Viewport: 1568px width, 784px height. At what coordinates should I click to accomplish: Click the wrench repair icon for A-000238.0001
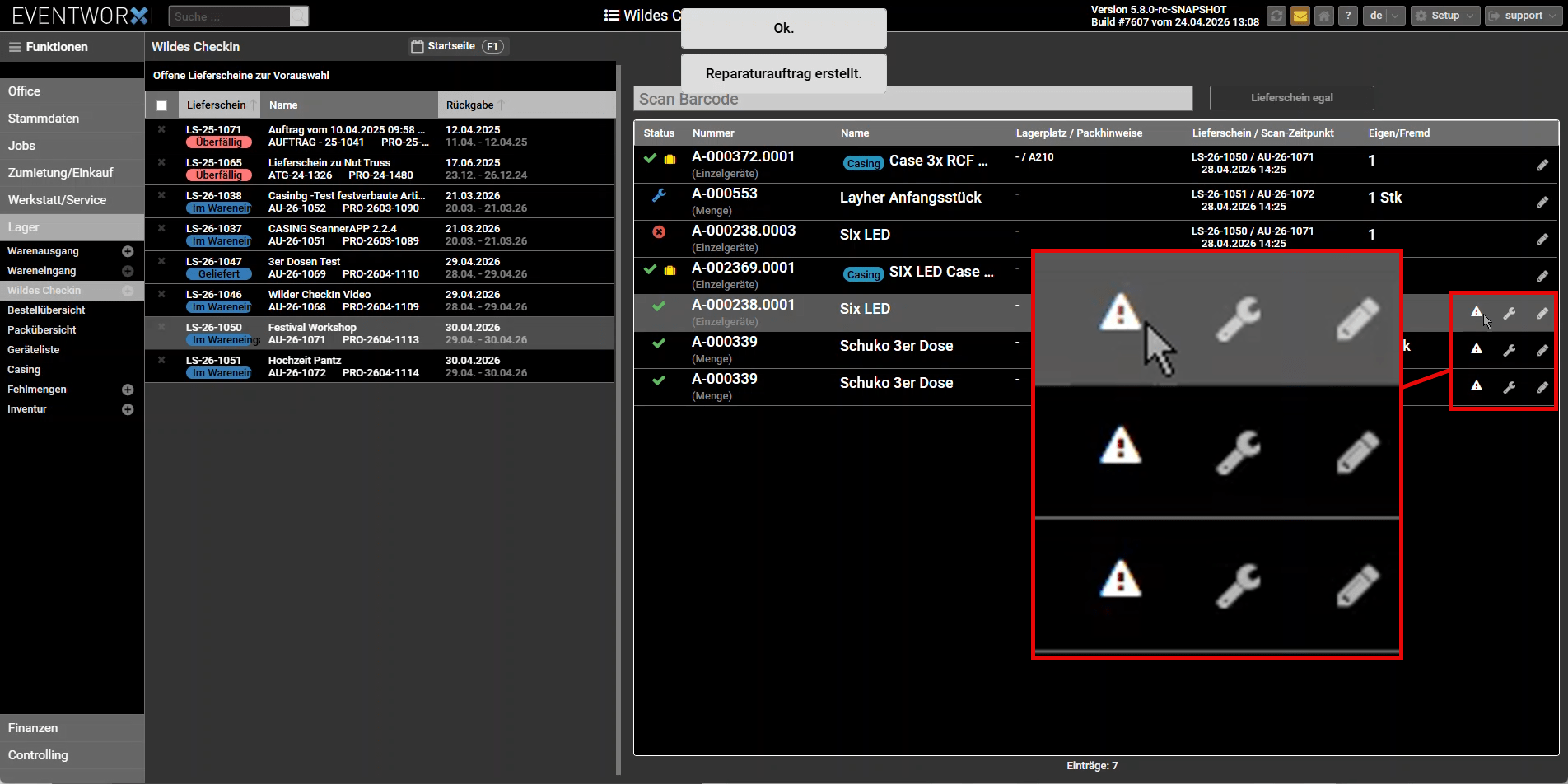click(1510, 313)
